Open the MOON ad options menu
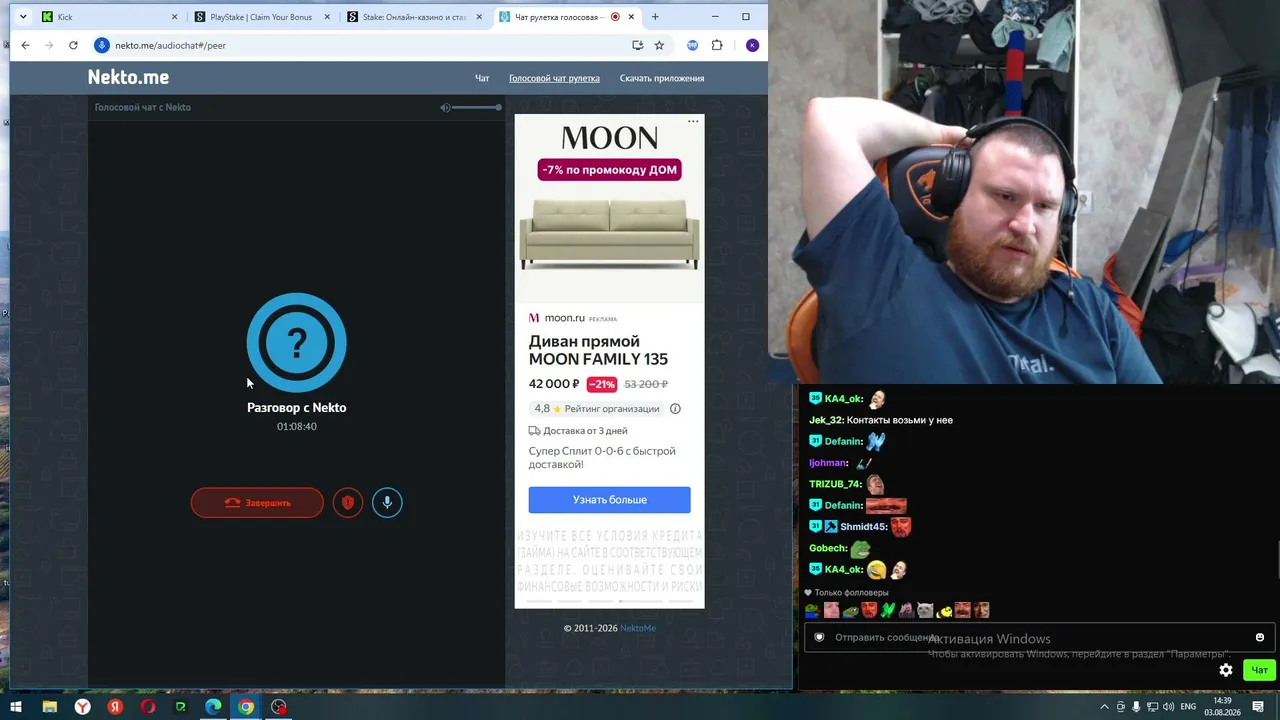The height and width of the screenshot is (720, 1280). [x=693, y=122]
